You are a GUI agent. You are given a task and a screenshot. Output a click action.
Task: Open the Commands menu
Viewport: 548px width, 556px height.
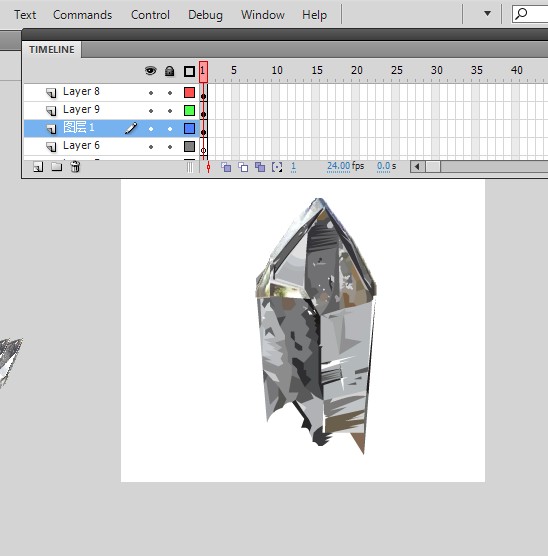coord(83,15)
